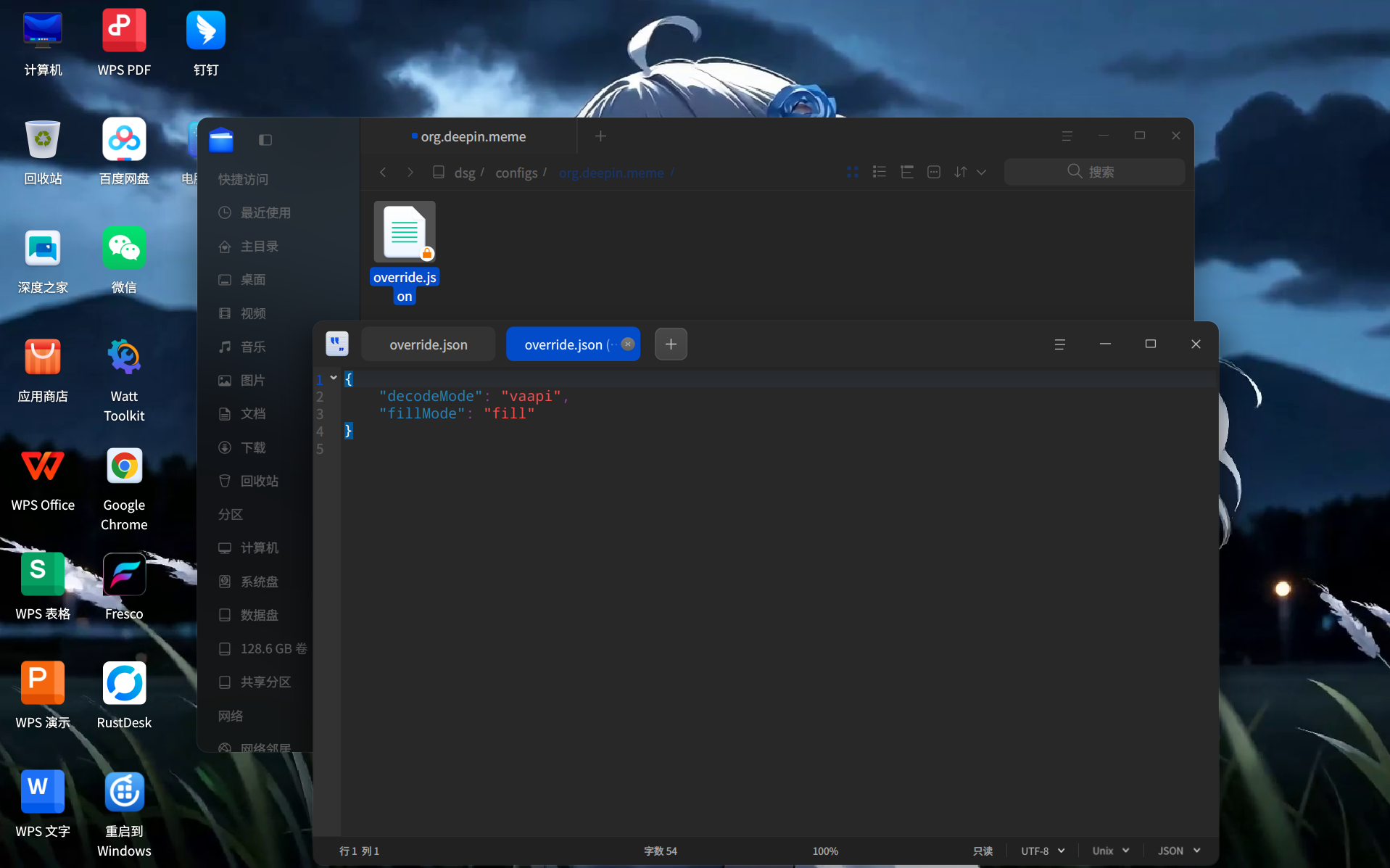Open sort order dropdown in file manager
Image resolution: width=1390 pixels, height=868 pixels.
coord(970,172)
